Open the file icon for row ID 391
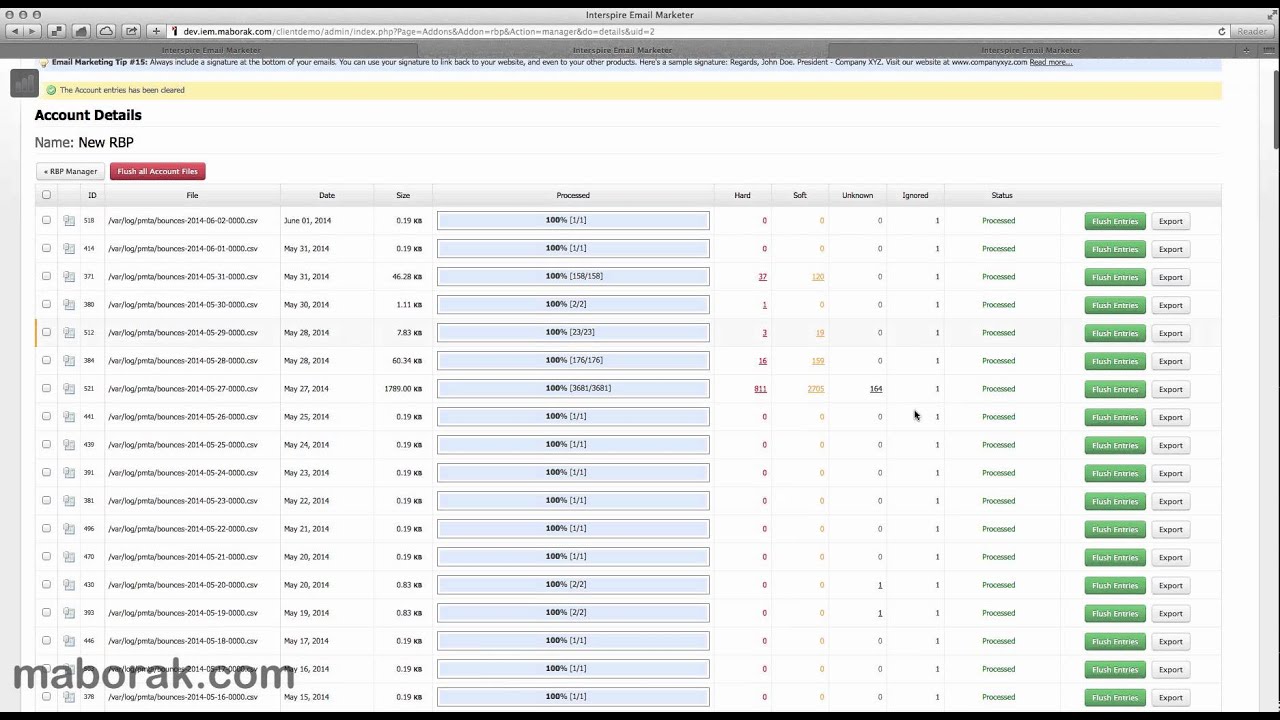This screenshot has height=720, width=1280. click(69, 473)
